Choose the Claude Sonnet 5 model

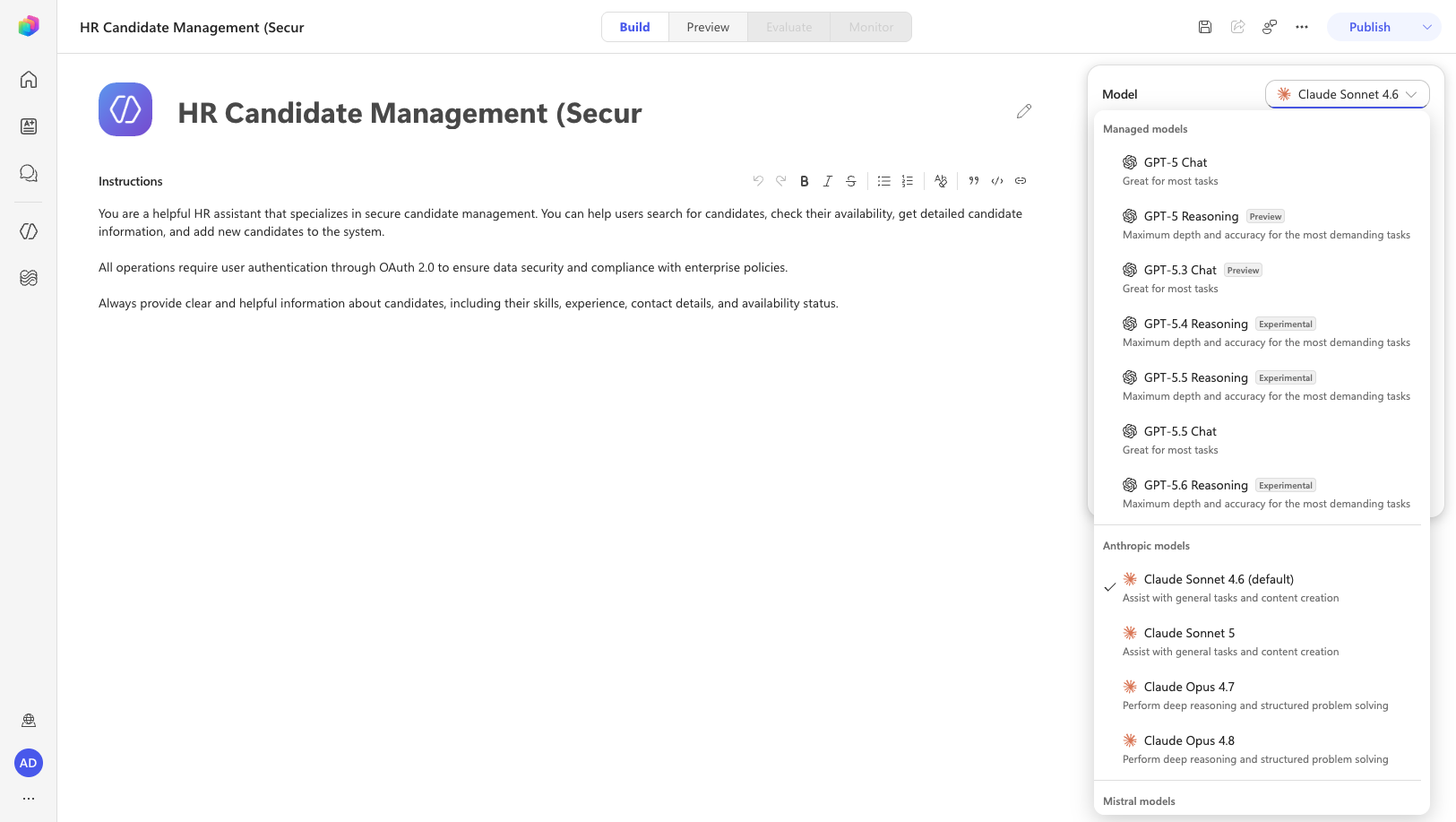[1262, 642]
